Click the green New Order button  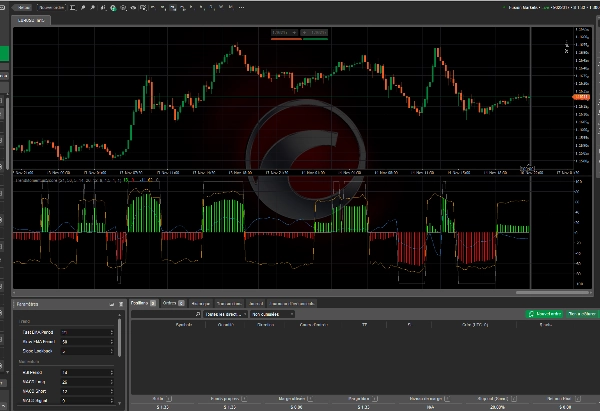click(x=544, y=314)
